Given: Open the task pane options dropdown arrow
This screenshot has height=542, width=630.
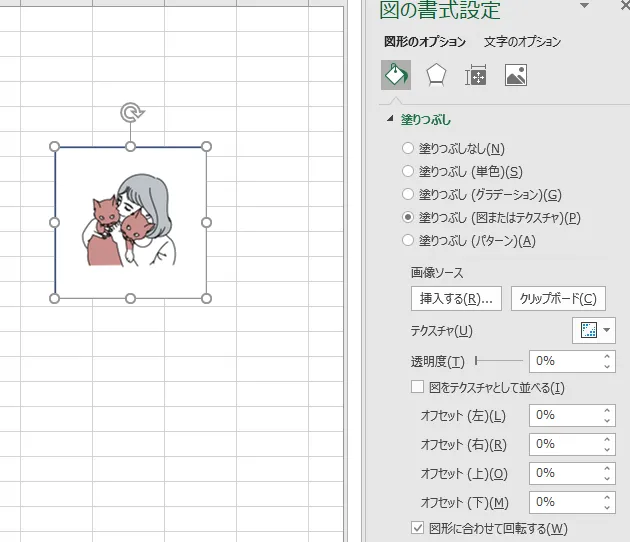Looking at the screenshot, I should 585,6.
